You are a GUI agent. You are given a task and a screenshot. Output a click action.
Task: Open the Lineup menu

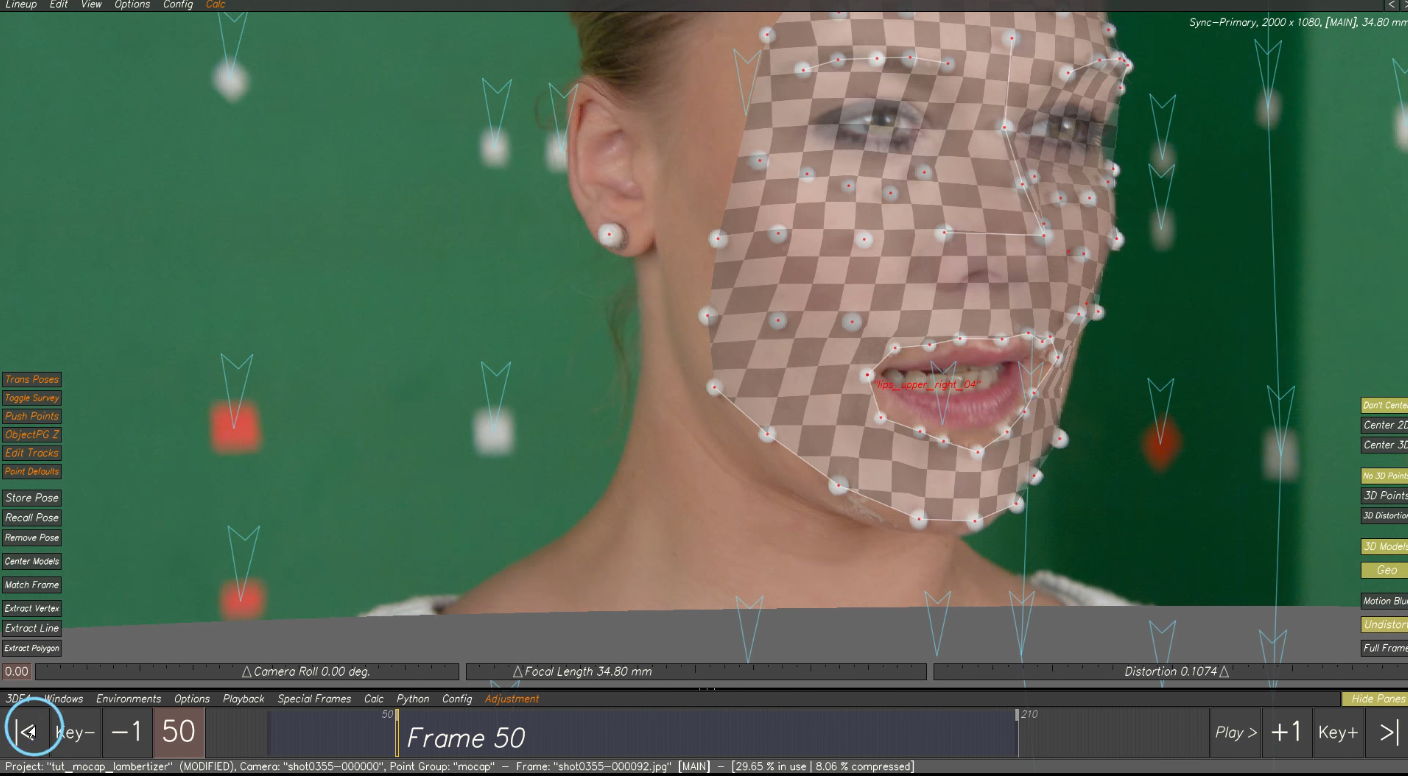coord(21,5)
